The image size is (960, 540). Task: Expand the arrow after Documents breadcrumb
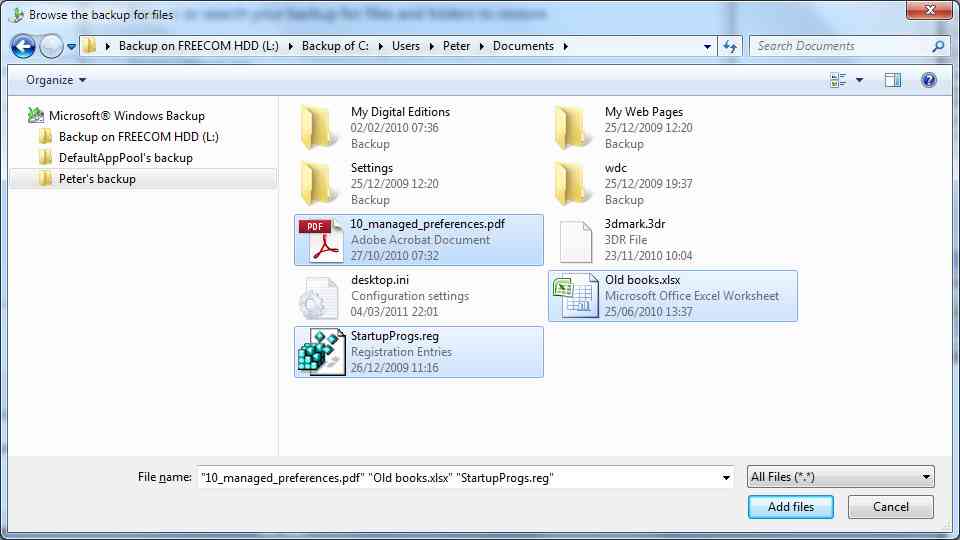pos(565,46)
